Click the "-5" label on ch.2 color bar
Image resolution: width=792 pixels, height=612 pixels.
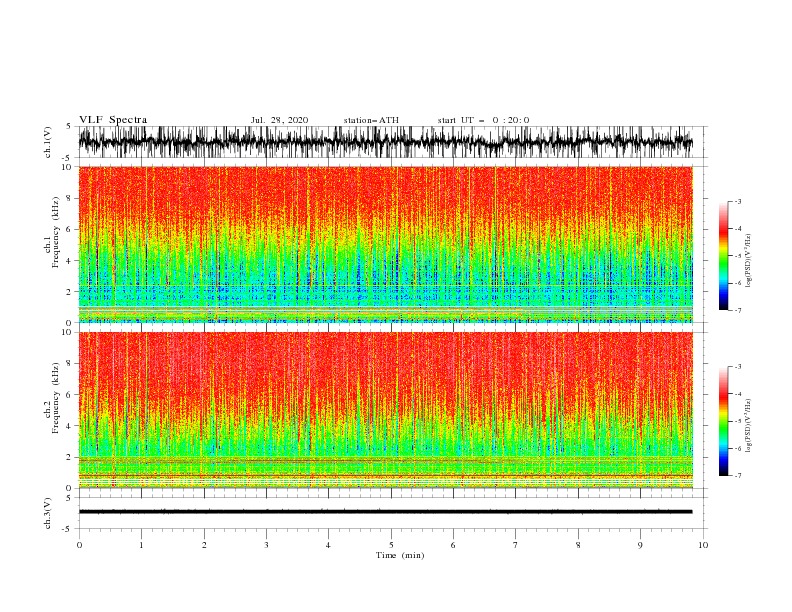click(x=738, y=421)
